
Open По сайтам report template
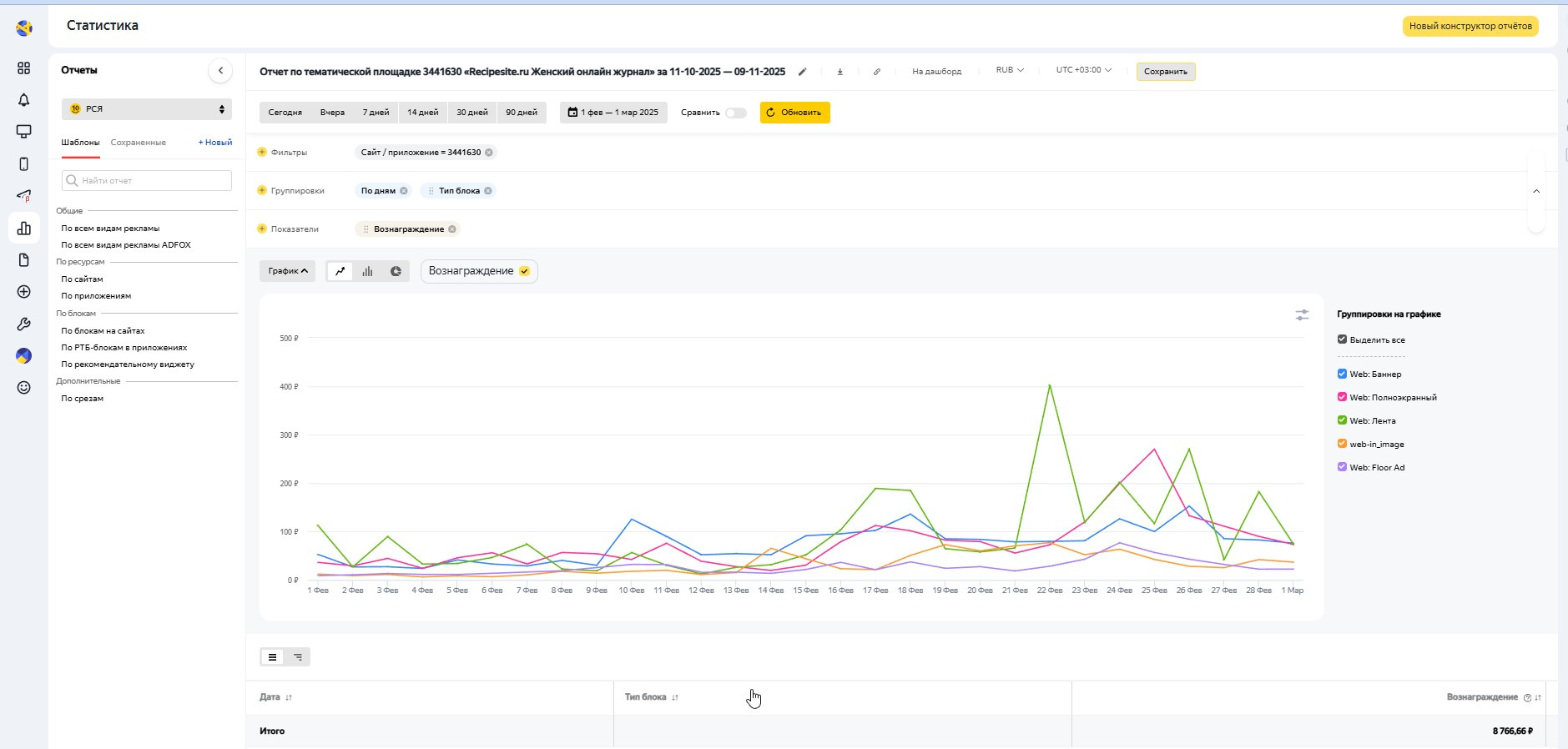pos(82,279)
